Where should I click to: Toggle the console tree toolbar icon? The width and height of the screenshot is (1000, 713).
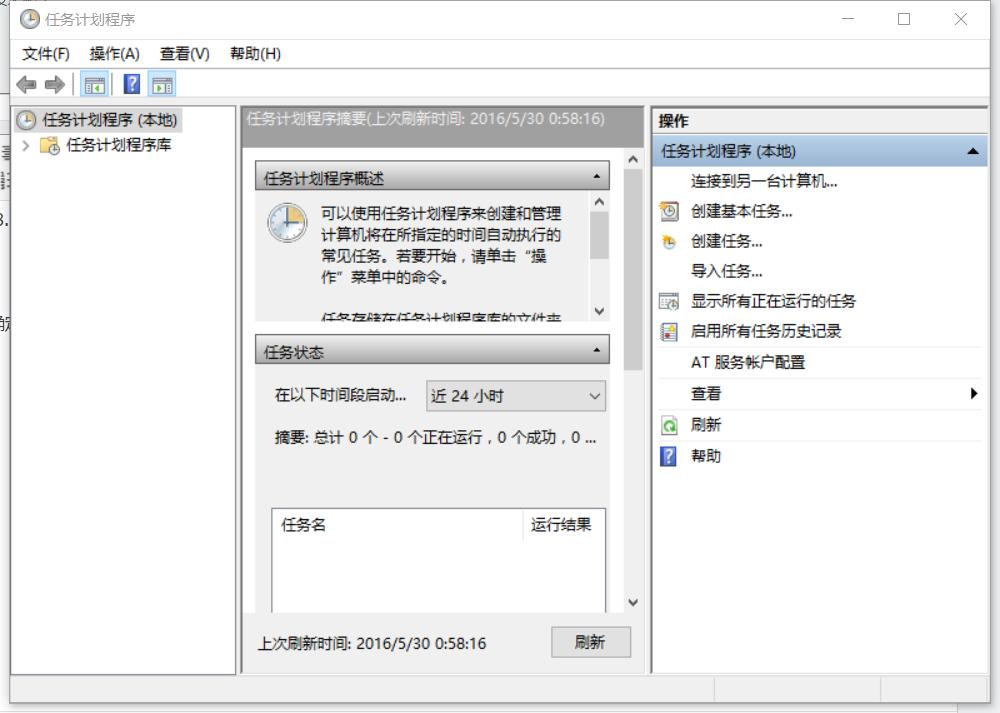[94, 83]
